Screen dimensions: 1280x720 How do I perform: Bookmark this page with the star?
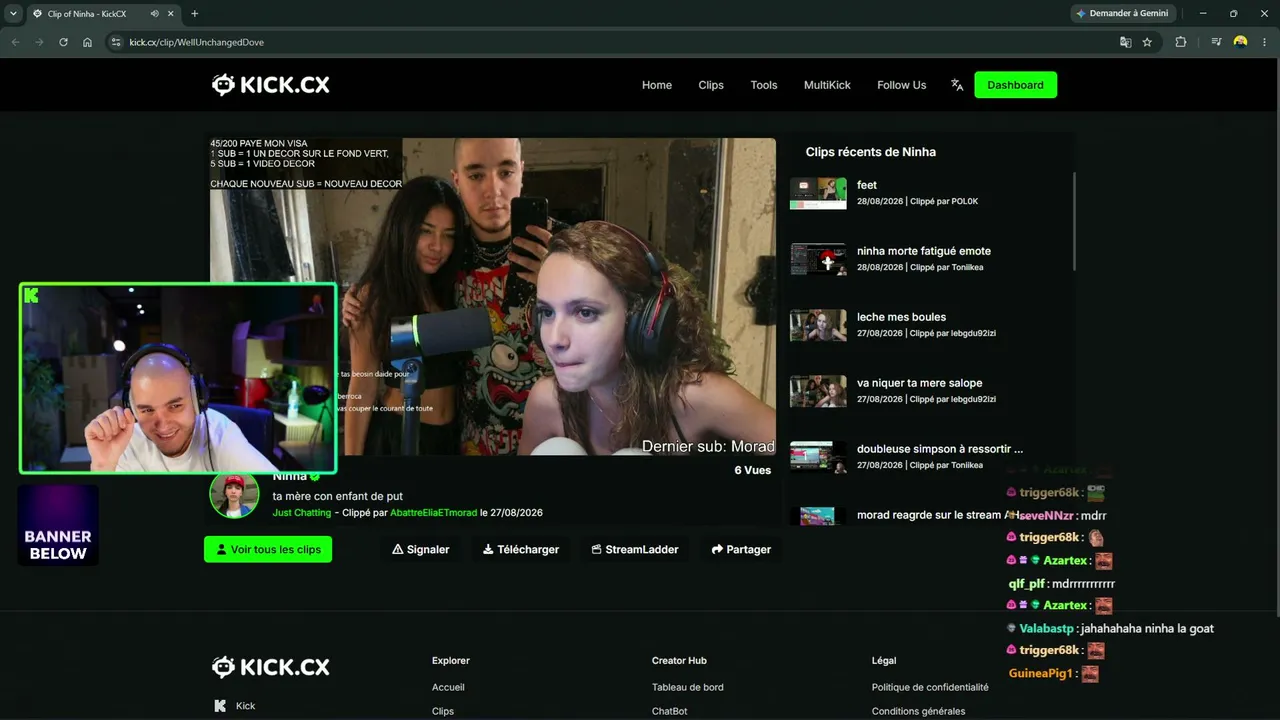[1147, 42]
